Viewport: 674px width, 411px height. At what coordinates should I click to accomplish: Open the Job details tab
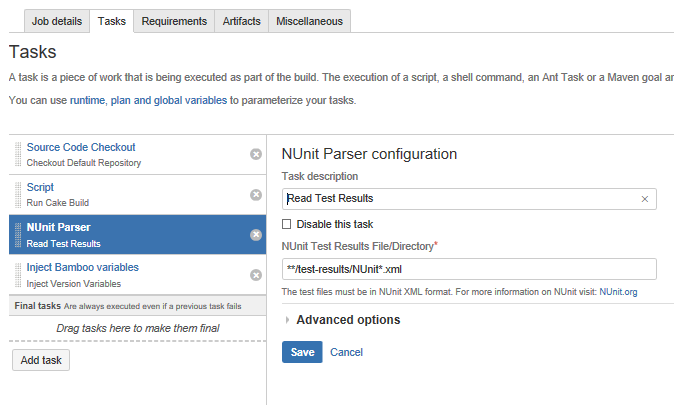tap(55, 21)
